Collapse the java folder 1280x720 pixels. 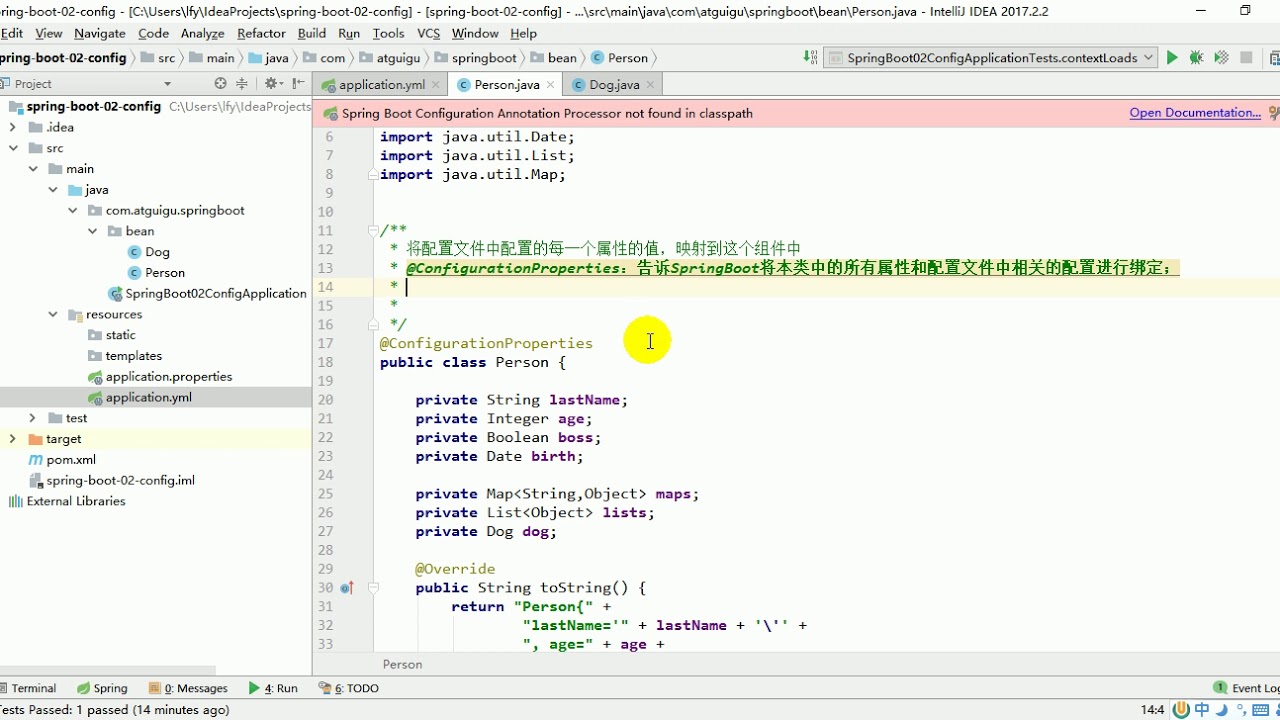click(53, 190)
